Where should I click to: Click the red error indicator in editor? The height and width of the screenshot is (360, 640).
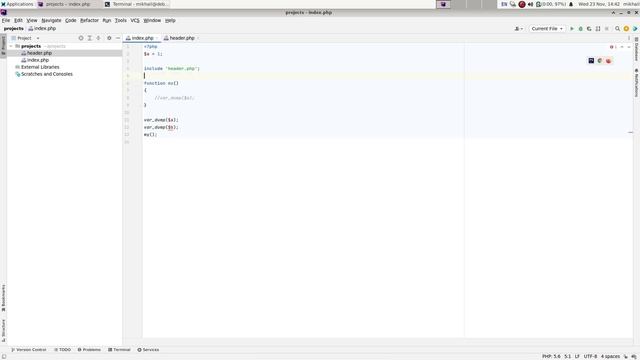[613, 47]
